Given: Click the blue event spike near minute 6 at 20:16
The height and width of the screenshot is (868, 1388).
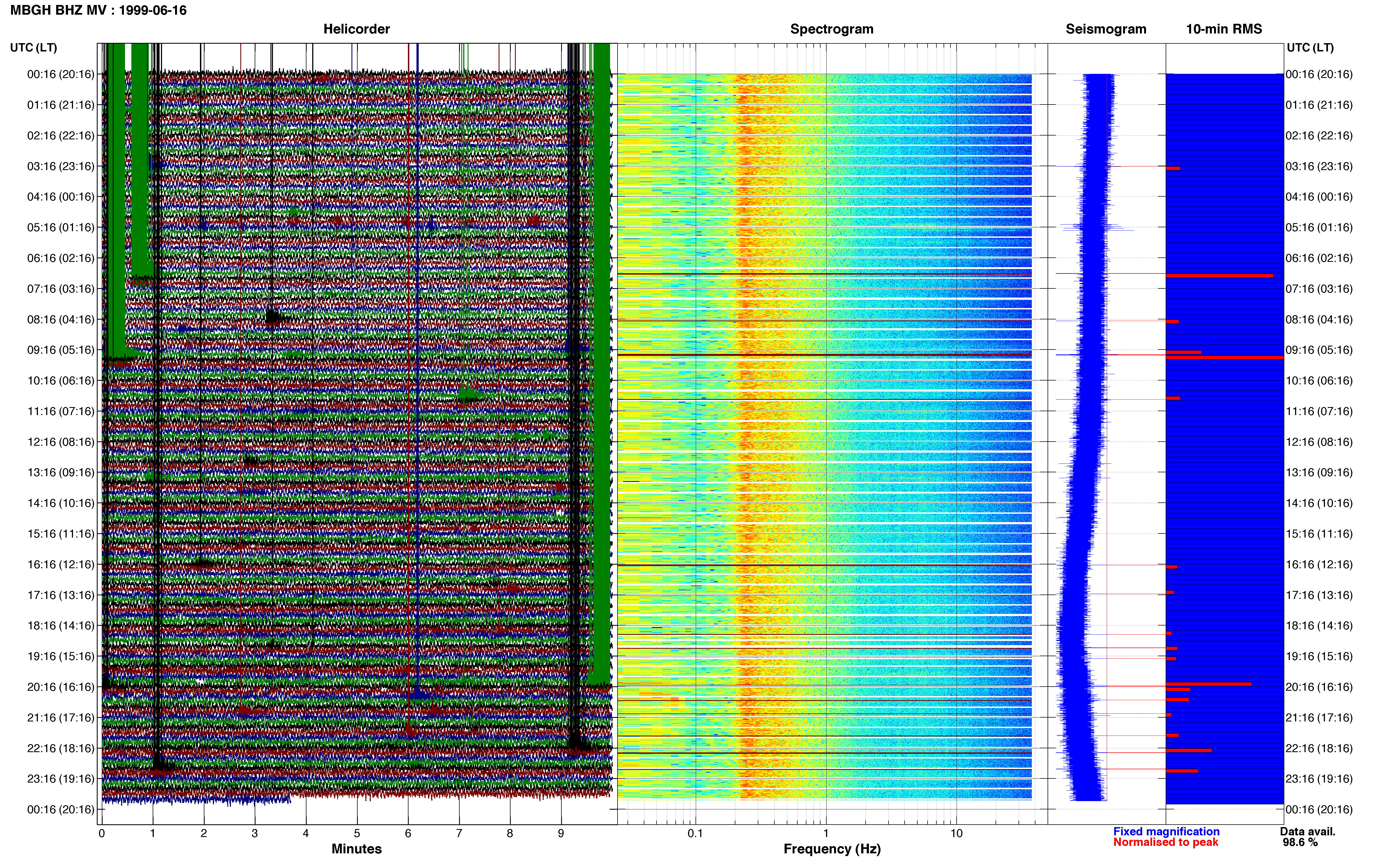Looking at the screenshot, I should click(x=418, y=694).
